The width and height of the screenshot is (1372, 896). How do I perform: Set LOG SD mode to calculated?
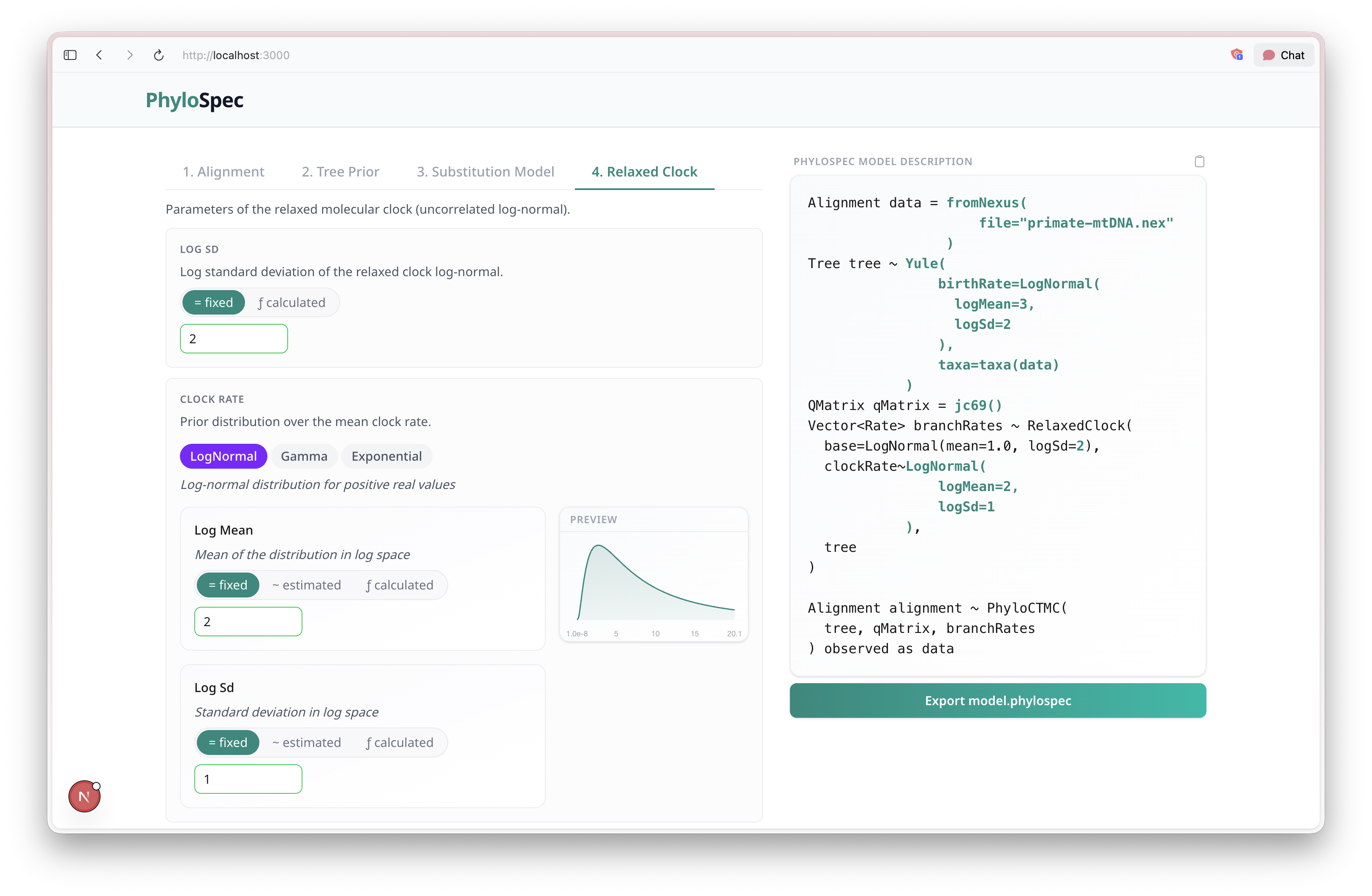[x=292, y=302]
